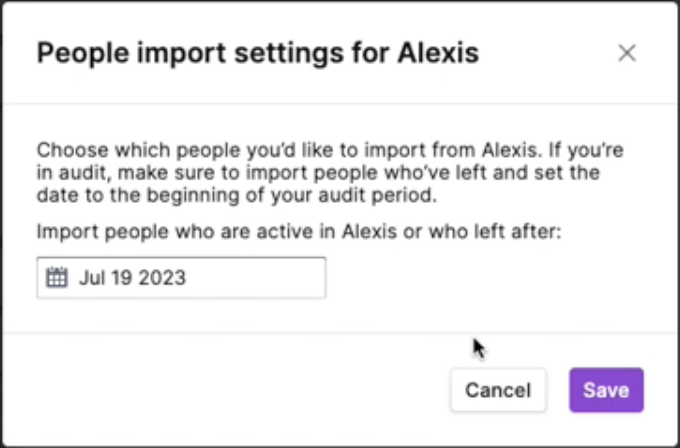This screenshot has height=448, width=680.
Task: Open the Jul 19 2023 date picker
Action: coord(181,278)
